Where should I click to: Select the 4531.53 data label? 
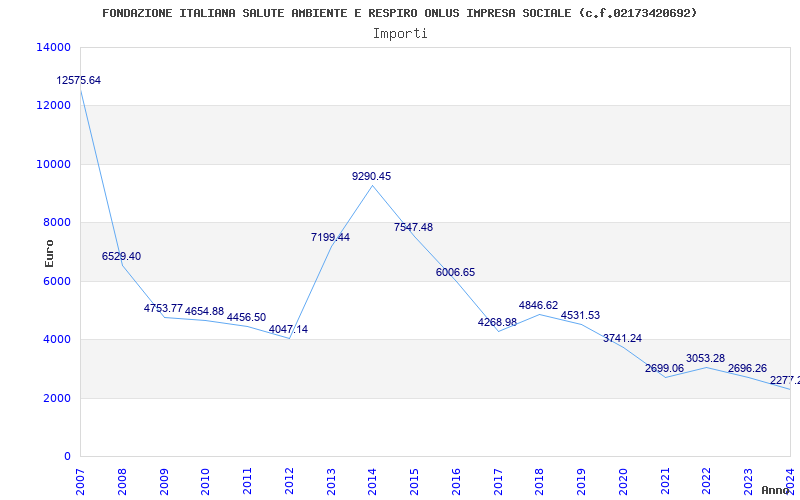pyautogui.click(x=580, y=315)
